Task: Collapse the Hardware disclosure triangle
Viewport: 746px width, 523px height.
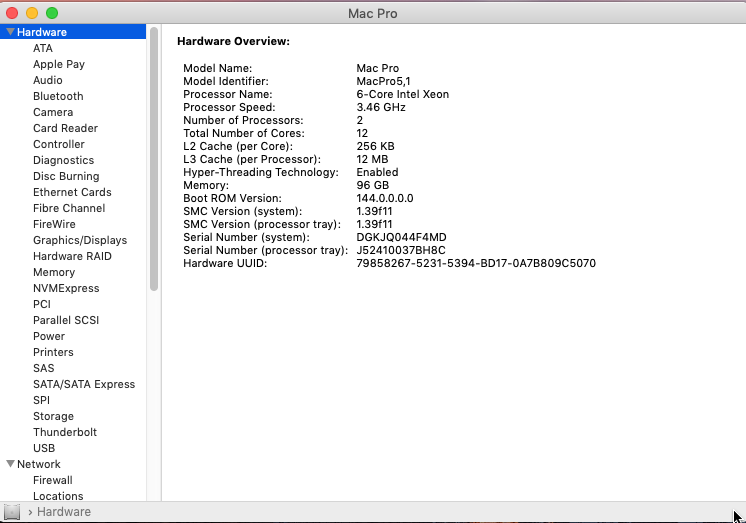Action: pos(10,32)
